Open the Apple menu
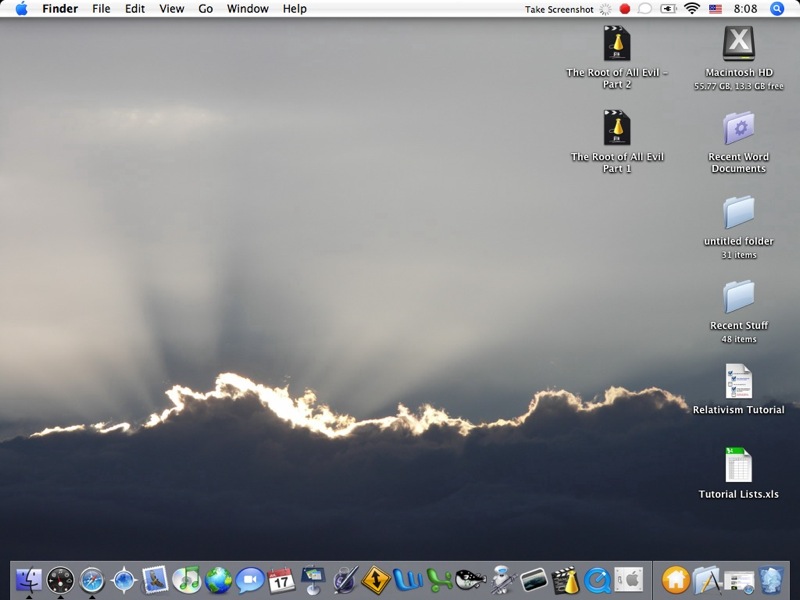Screen dimensions: 800x600 (21, 9)
